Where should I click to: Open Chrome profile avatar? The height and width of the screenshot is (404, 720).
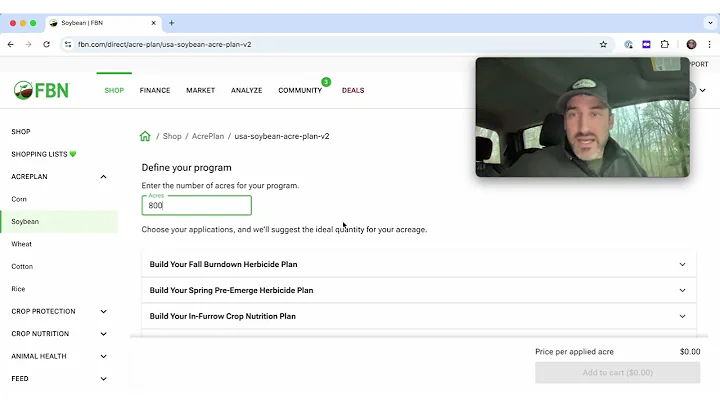point(692,45)
